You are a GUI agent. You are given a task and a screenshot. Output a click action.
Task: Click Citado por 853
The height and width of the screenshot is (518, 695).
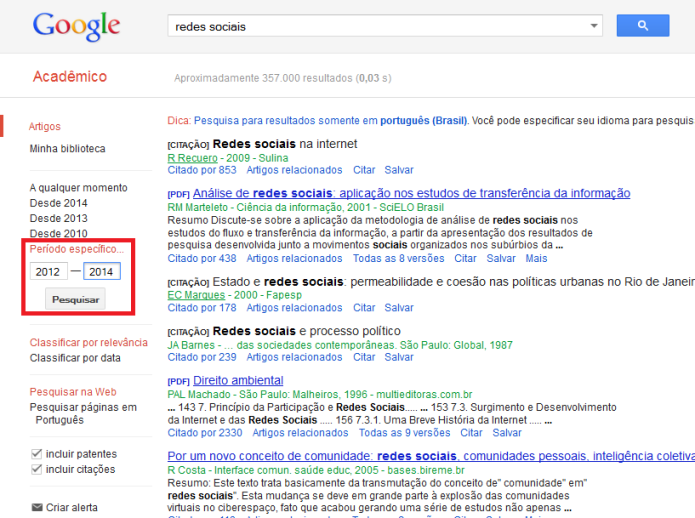pyautogui.click(x=202, y=170)
